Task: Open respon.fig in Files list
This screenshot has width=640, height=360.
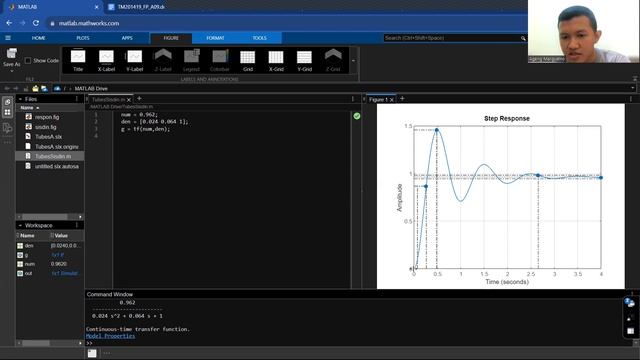Action: 47,117
